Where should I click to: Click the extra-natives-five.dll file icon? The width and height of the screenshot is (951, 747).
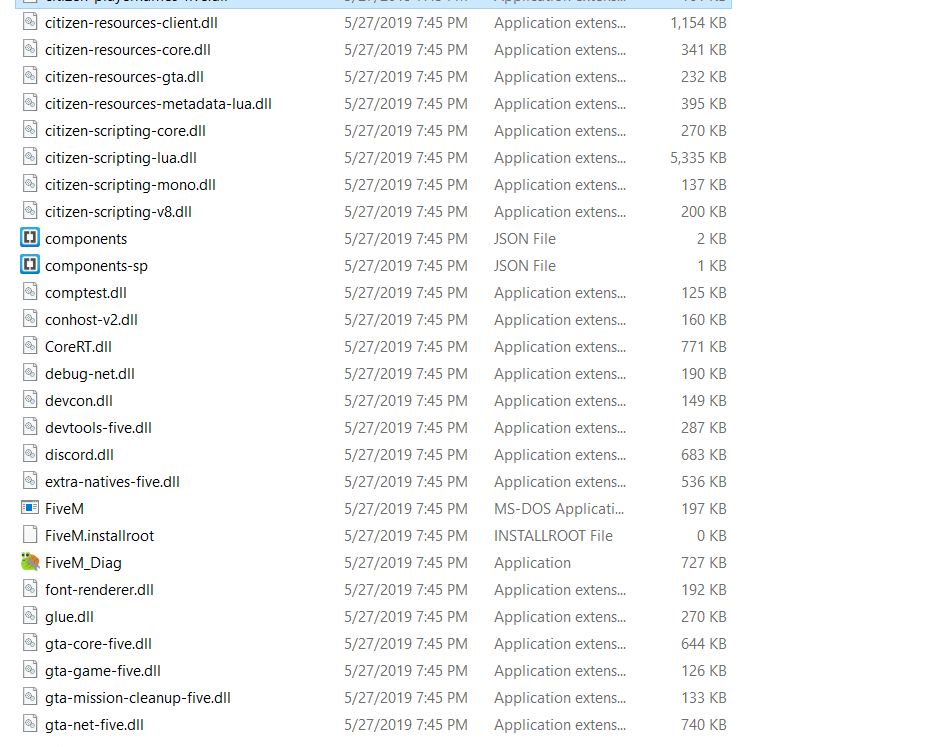pyautogui.click(x=30, y=481)
